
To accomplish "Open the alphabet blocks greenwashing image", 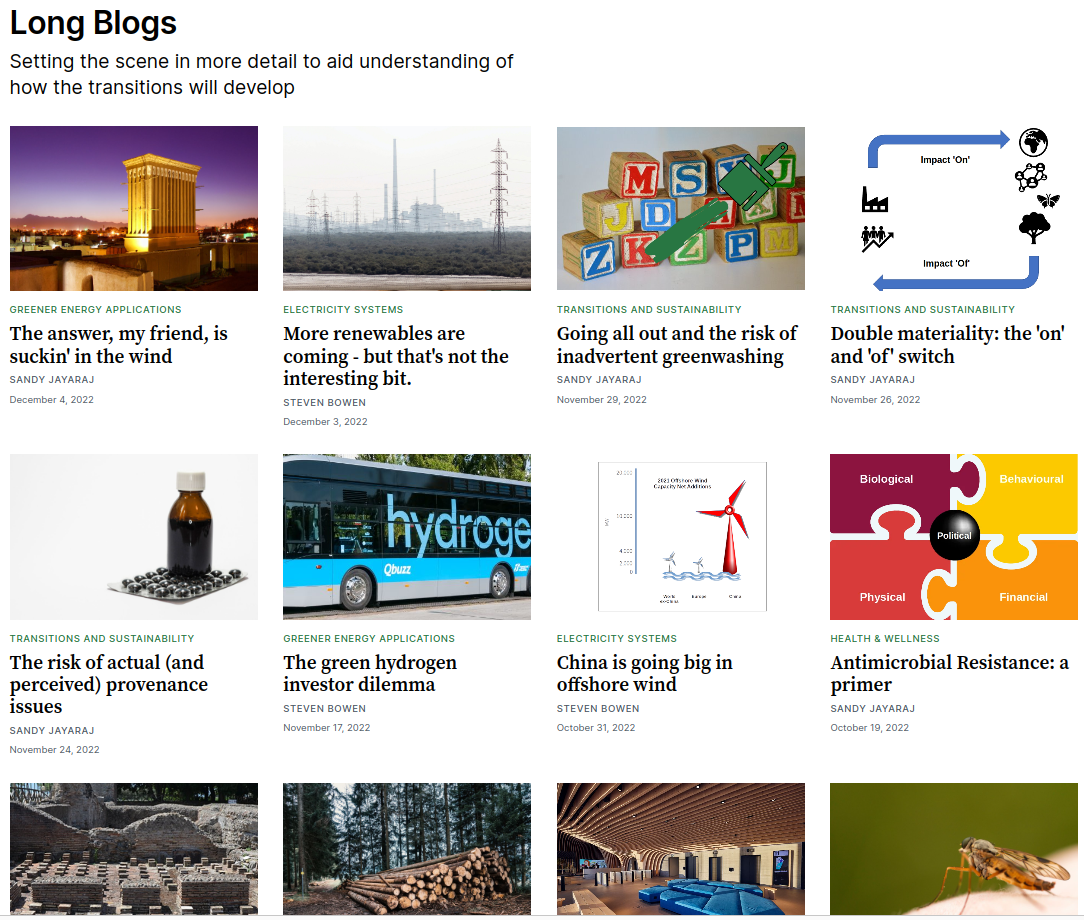I will (x=680, y=208).
